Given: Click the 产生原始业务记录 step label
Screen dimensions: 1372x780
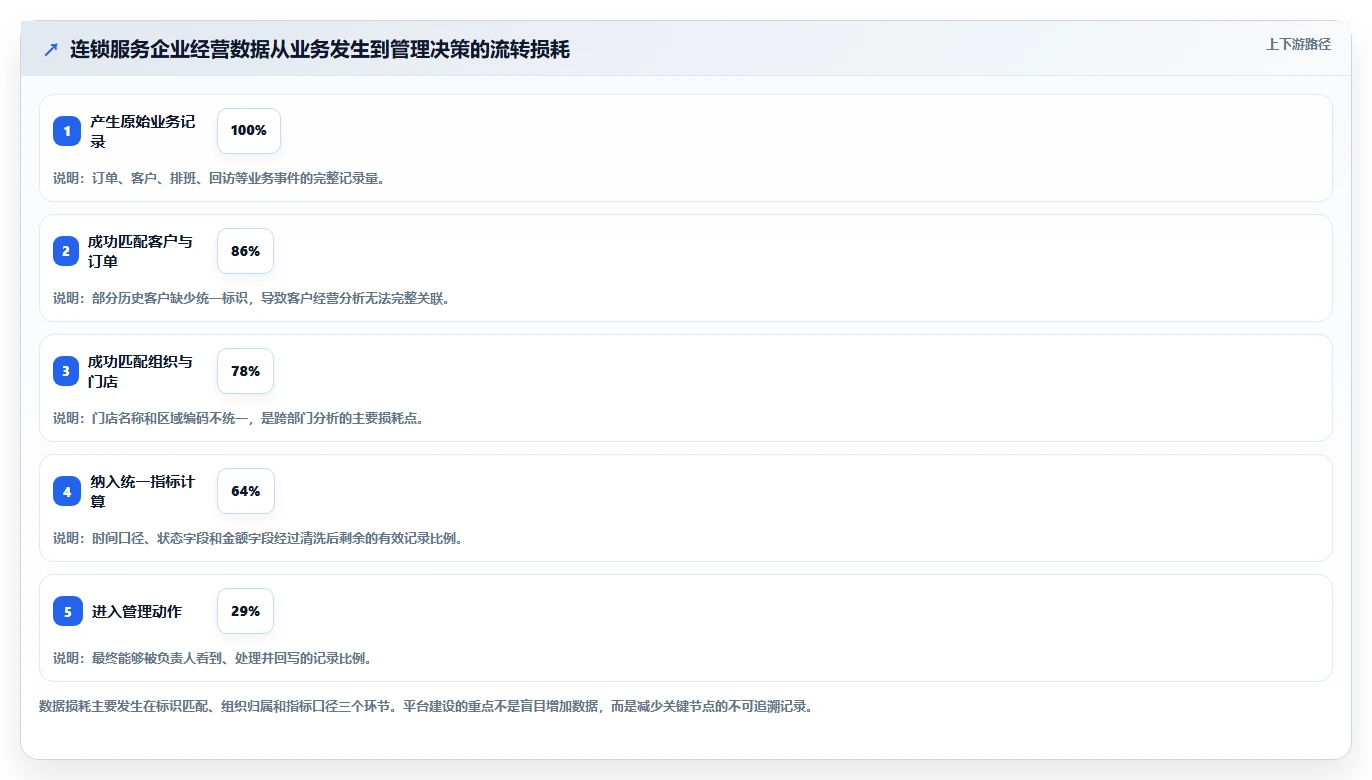Looking at the screenshot, I should click(143, 131).
